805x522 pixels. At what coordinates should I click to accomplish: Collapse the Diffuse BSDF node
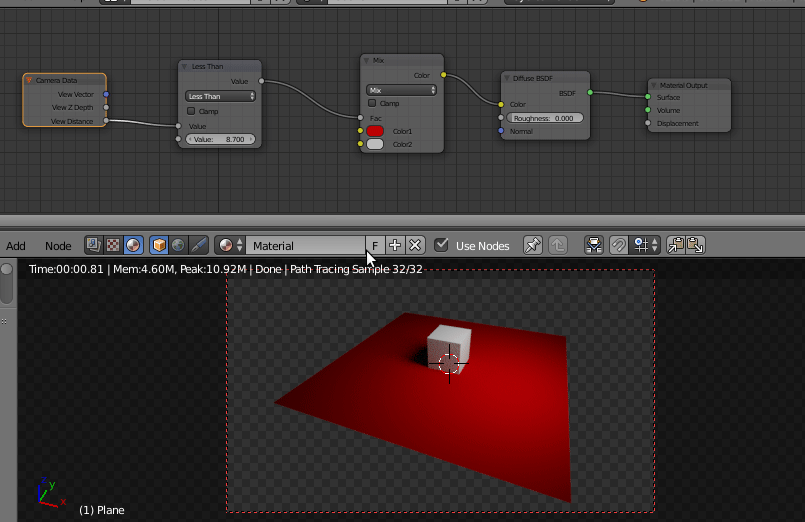[507, 78]
